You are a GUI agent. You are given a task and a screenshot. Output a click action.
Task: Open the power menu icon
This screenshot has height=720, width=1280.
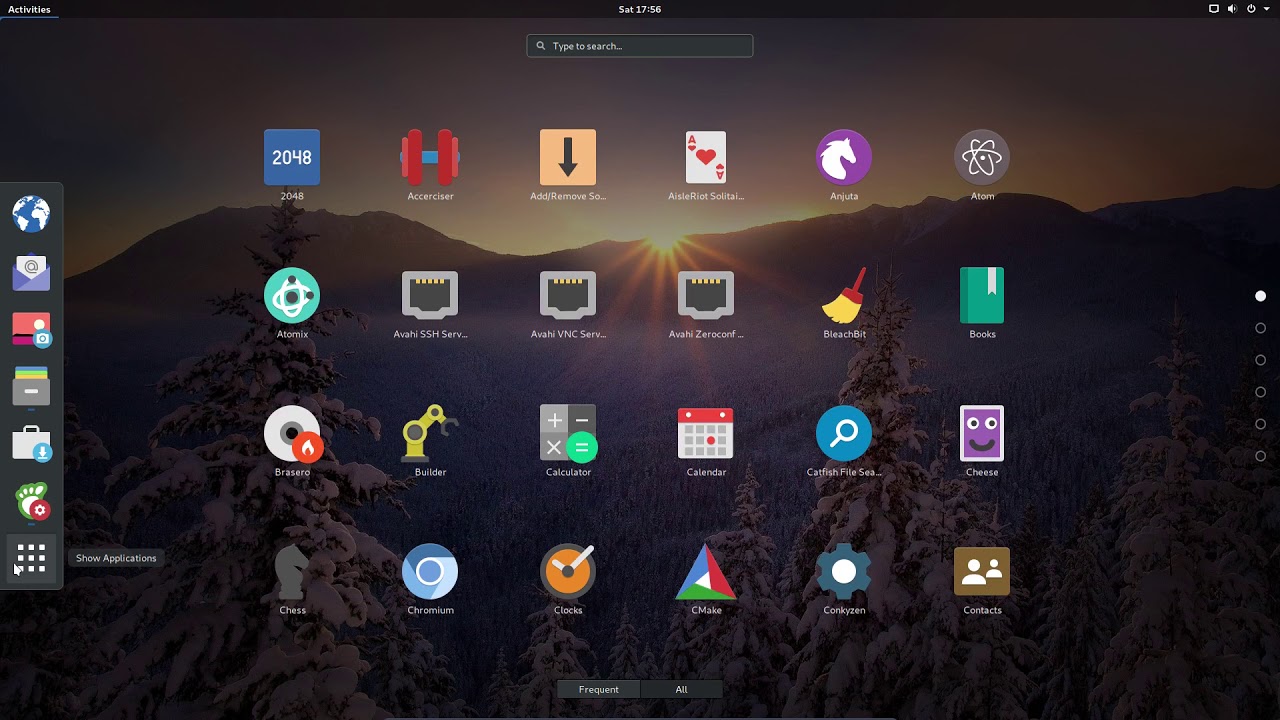[x=1251, y=9]
